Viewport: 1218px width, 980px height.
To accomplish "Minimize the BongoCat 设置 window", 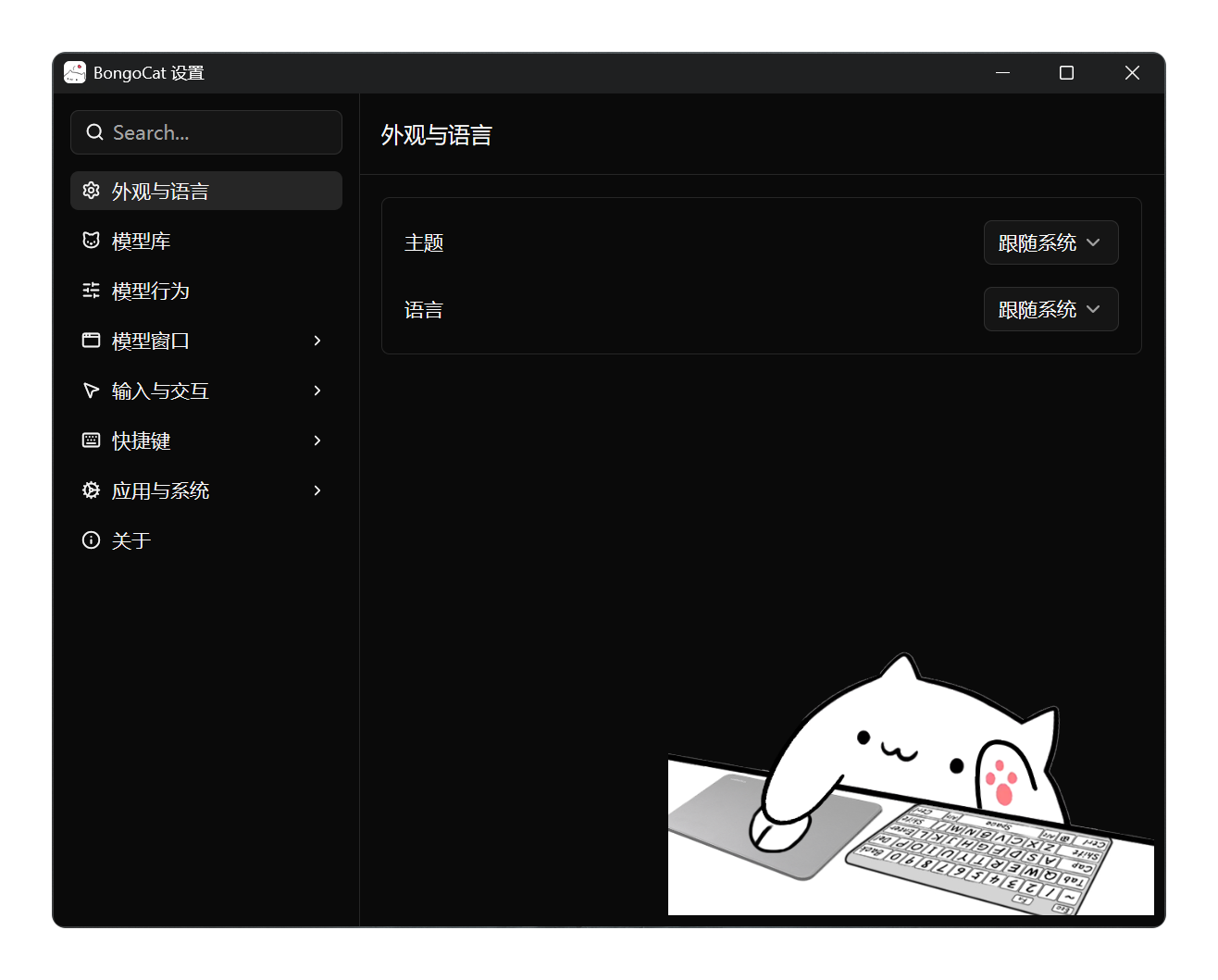I will coord(1002,72).
